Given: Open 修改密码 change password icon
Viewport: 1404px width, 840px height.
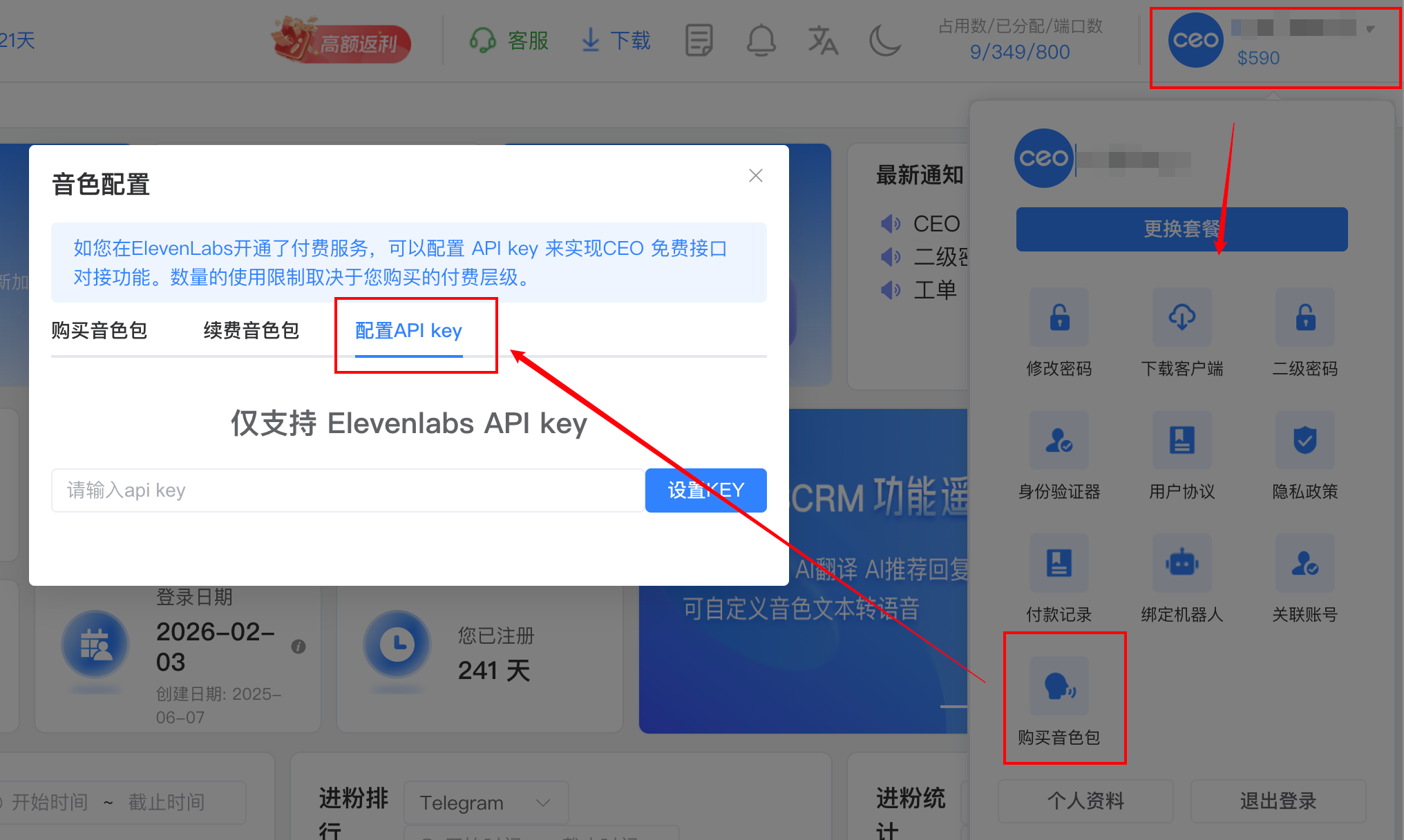Looking at the screenshot, I should pos(1059,318).
